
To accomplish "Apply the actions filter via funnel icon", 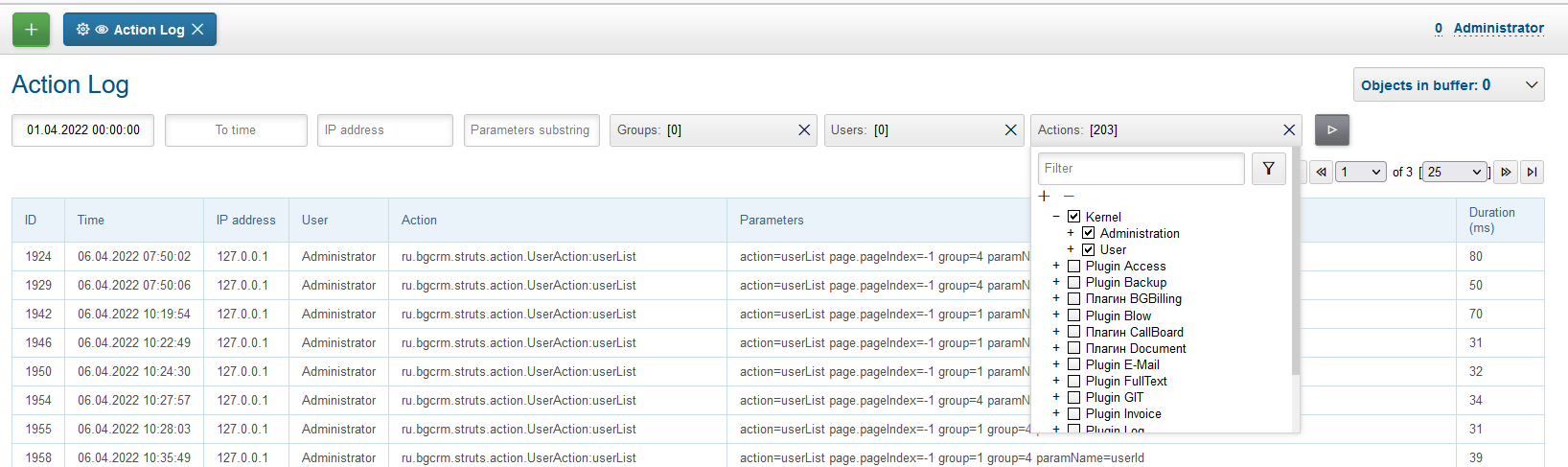I will point(1268,169).
